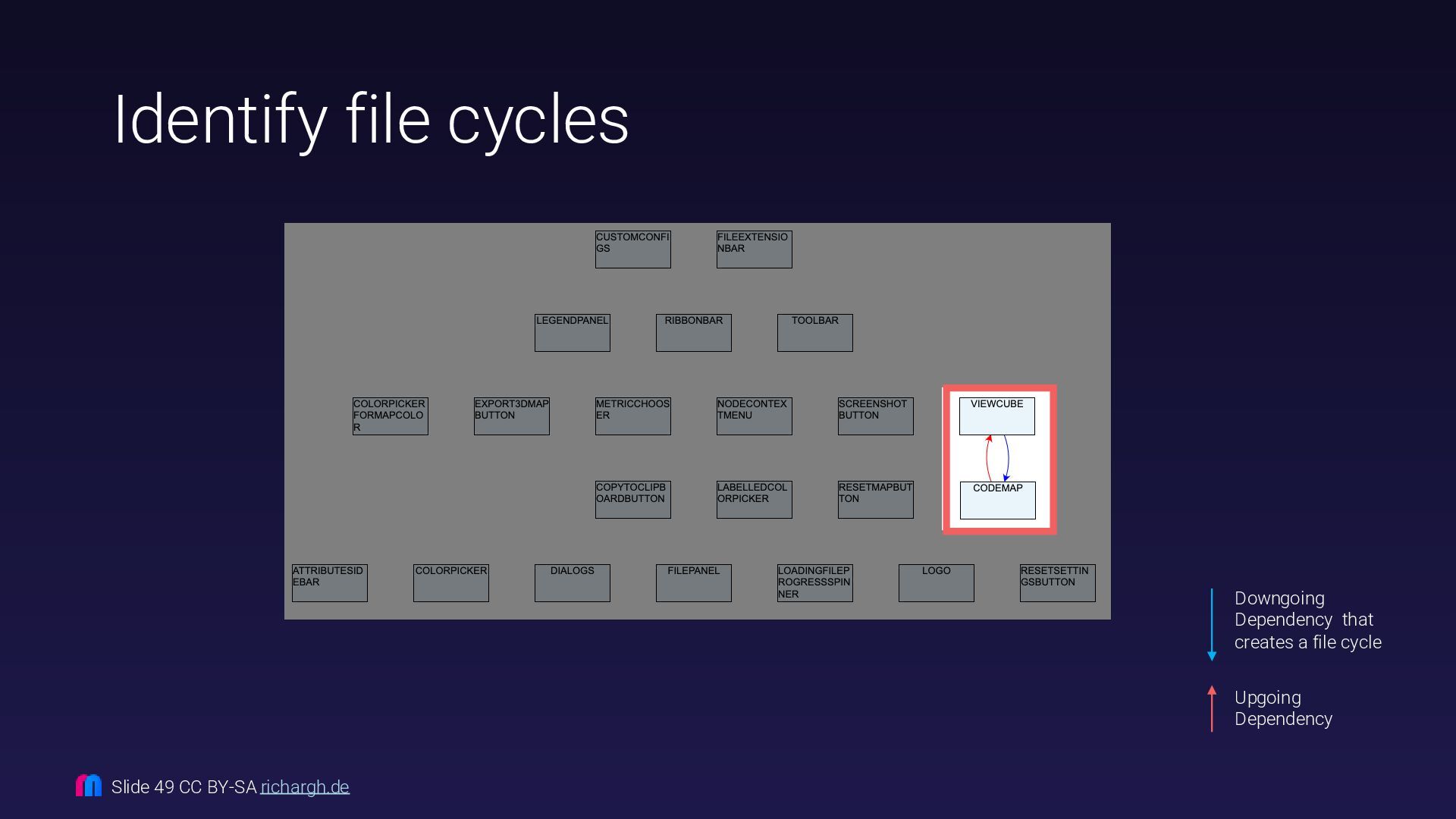Select the CODEMAP node box

coord(997,500)
